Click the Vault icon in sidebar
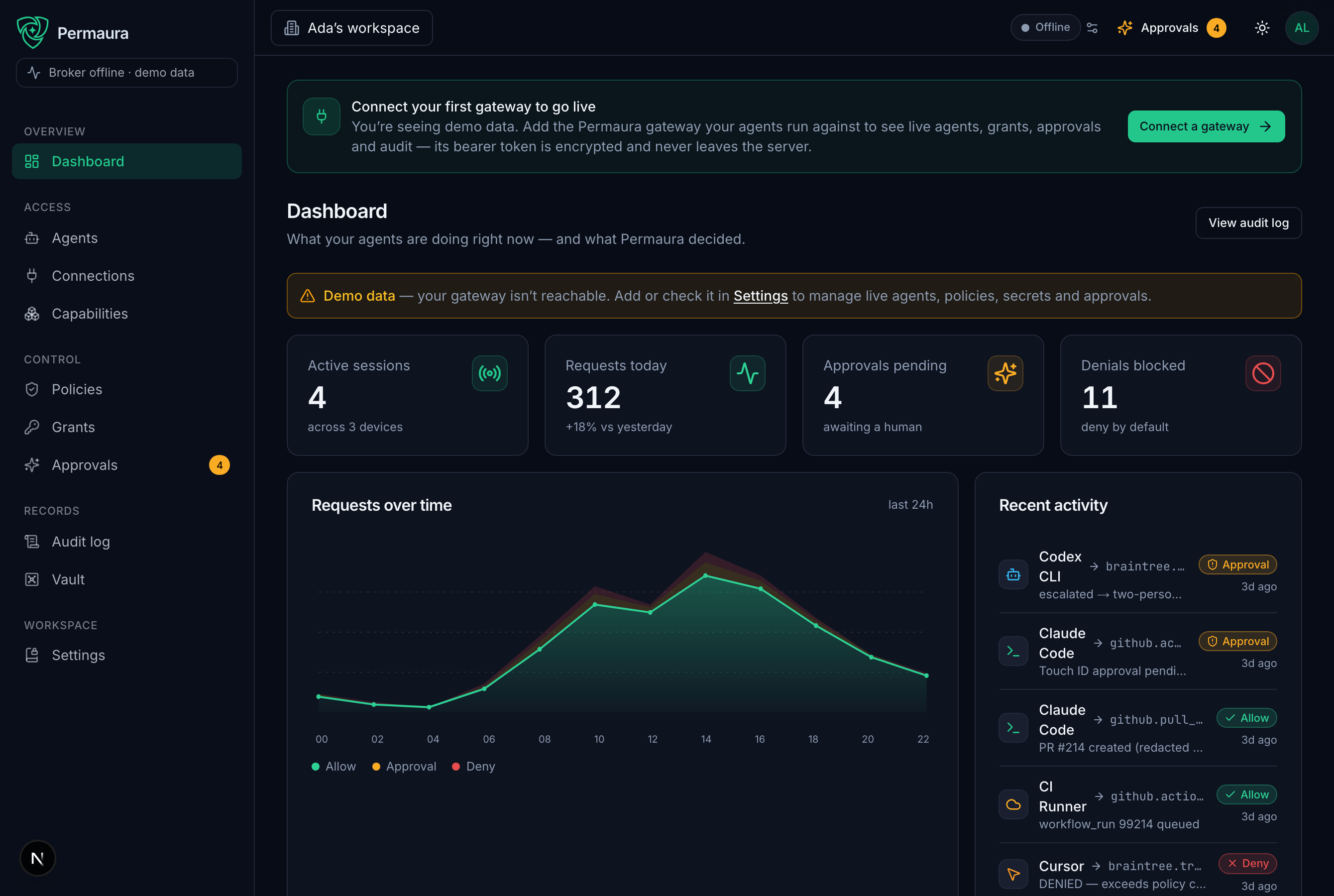1334x896 pixels. pos(32,579)
